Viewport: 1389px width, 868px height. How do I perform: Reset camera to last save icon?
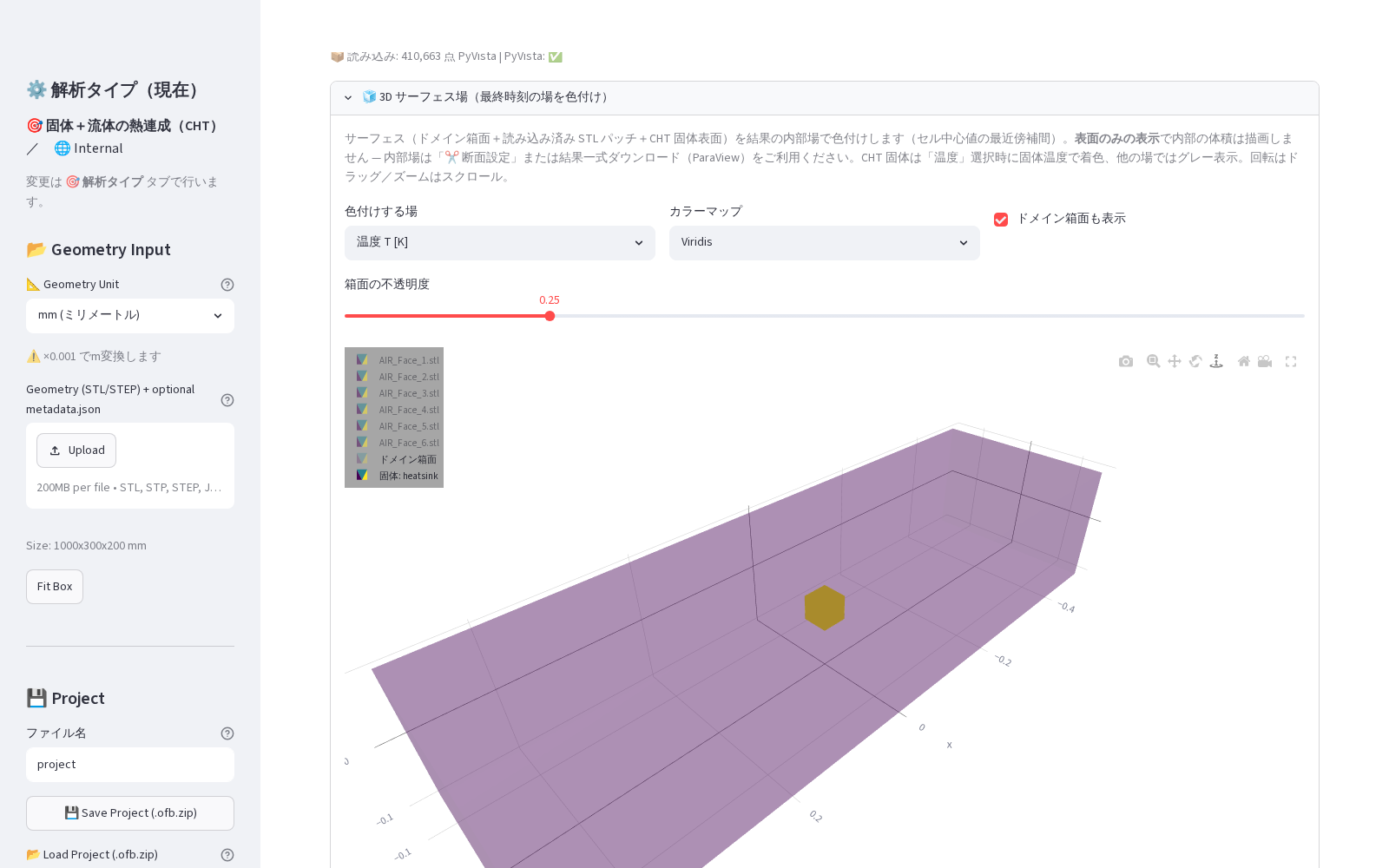click(1265, 361)
